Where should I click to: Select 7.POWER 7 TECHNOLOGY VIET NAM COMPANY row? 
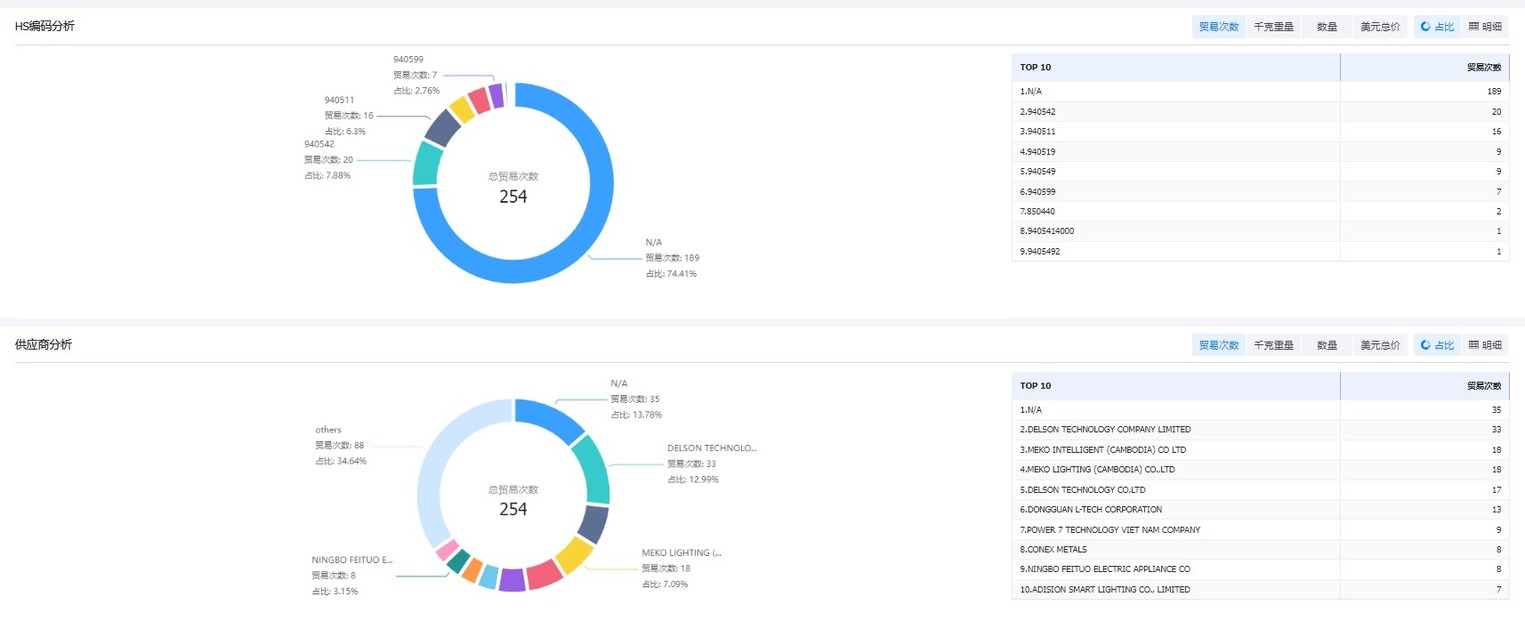tap(1260, 529)
